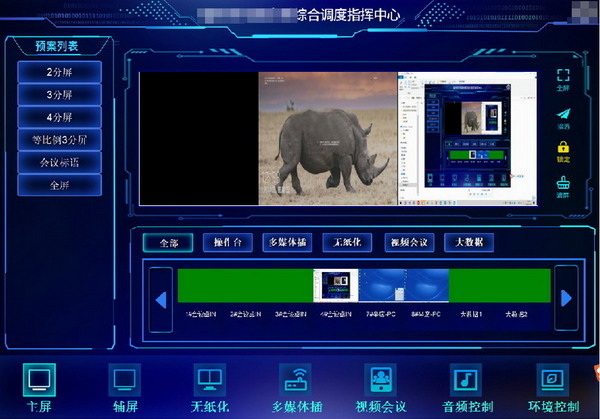Click the paper-plane send icon

563,115
